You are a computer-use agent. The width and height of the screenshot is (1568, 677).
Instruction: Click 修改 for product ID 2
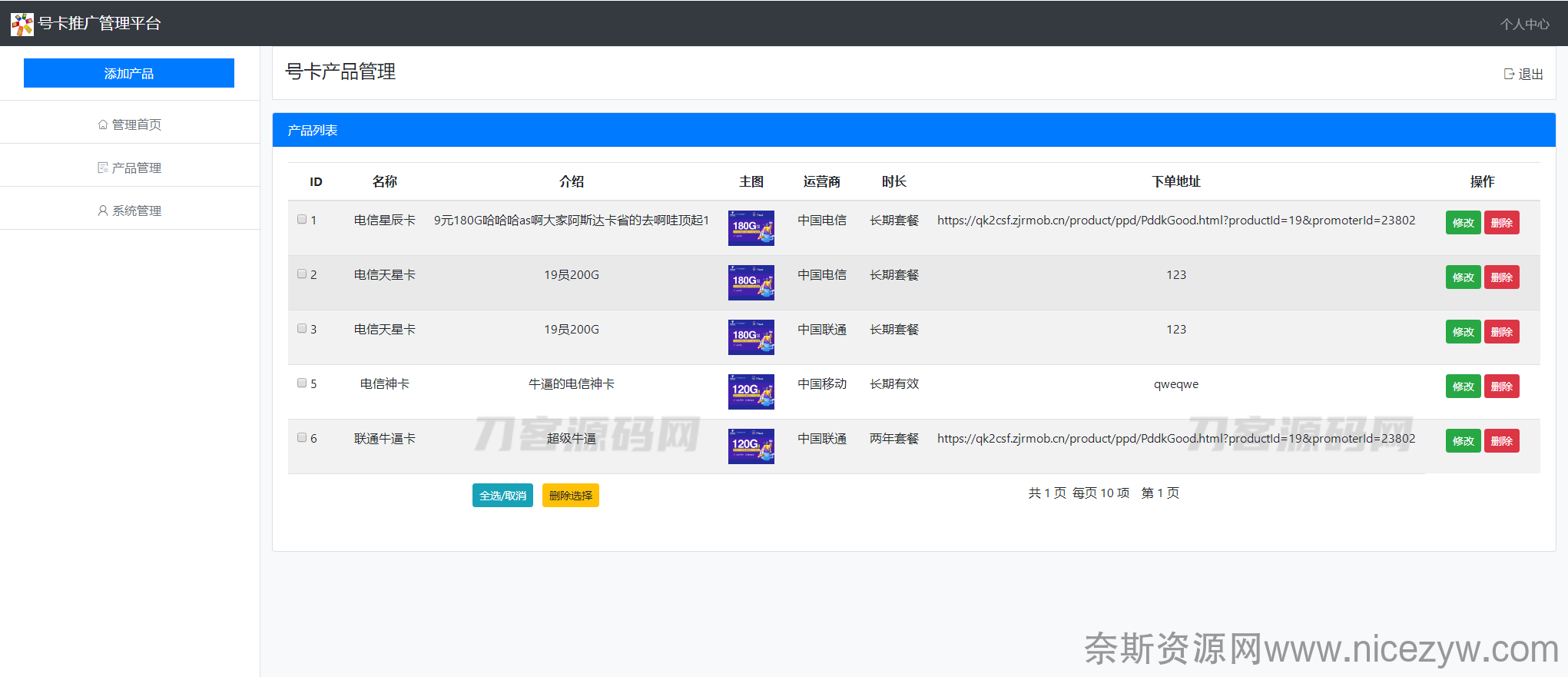click(1463, 277)
